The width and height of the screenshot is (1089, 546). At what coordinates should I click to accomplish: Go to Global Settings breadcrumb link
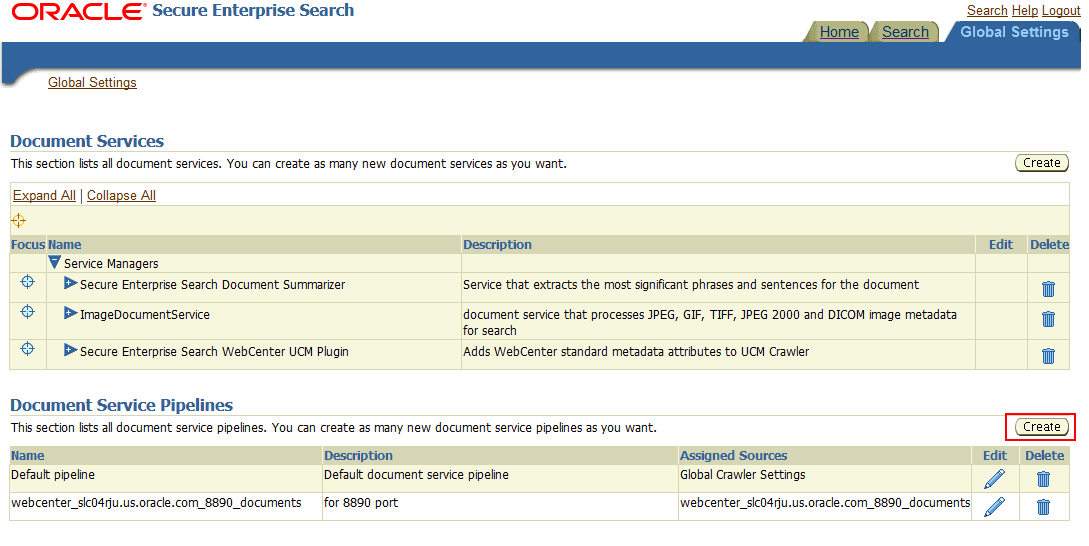click(x=92, y=83)
